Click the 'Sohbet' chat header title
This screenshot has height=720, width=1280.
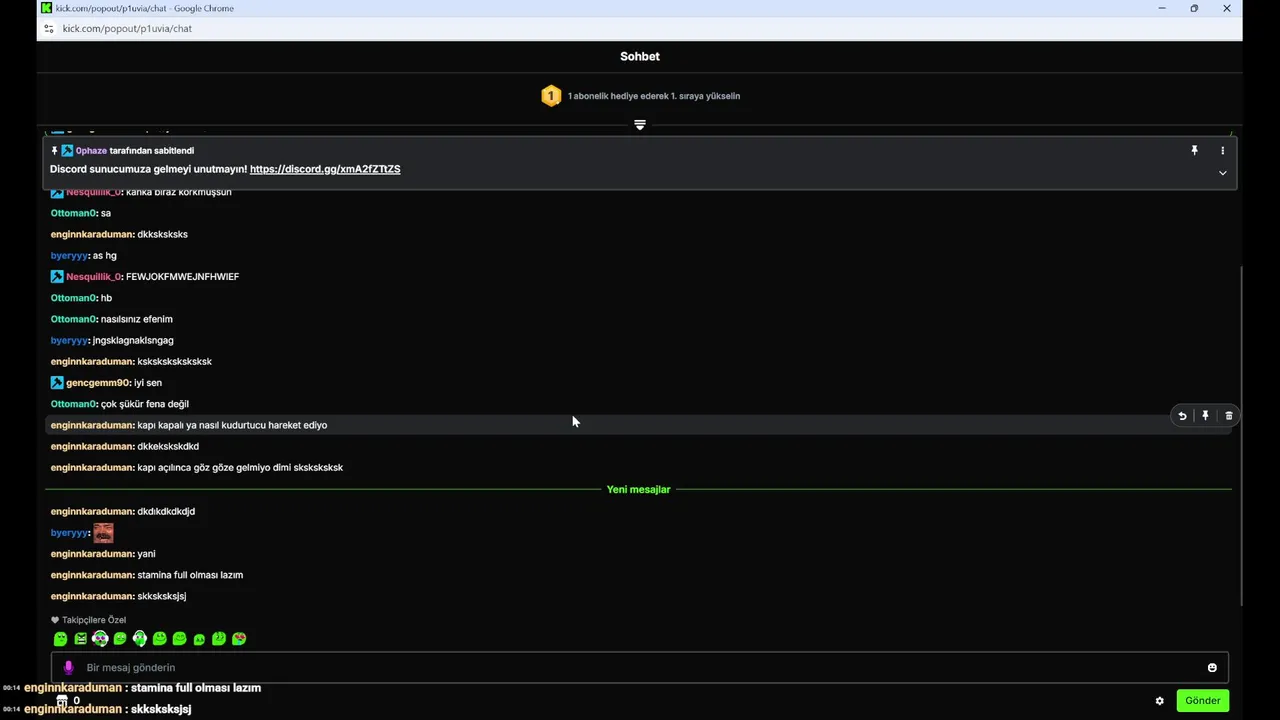click(640, 57)
